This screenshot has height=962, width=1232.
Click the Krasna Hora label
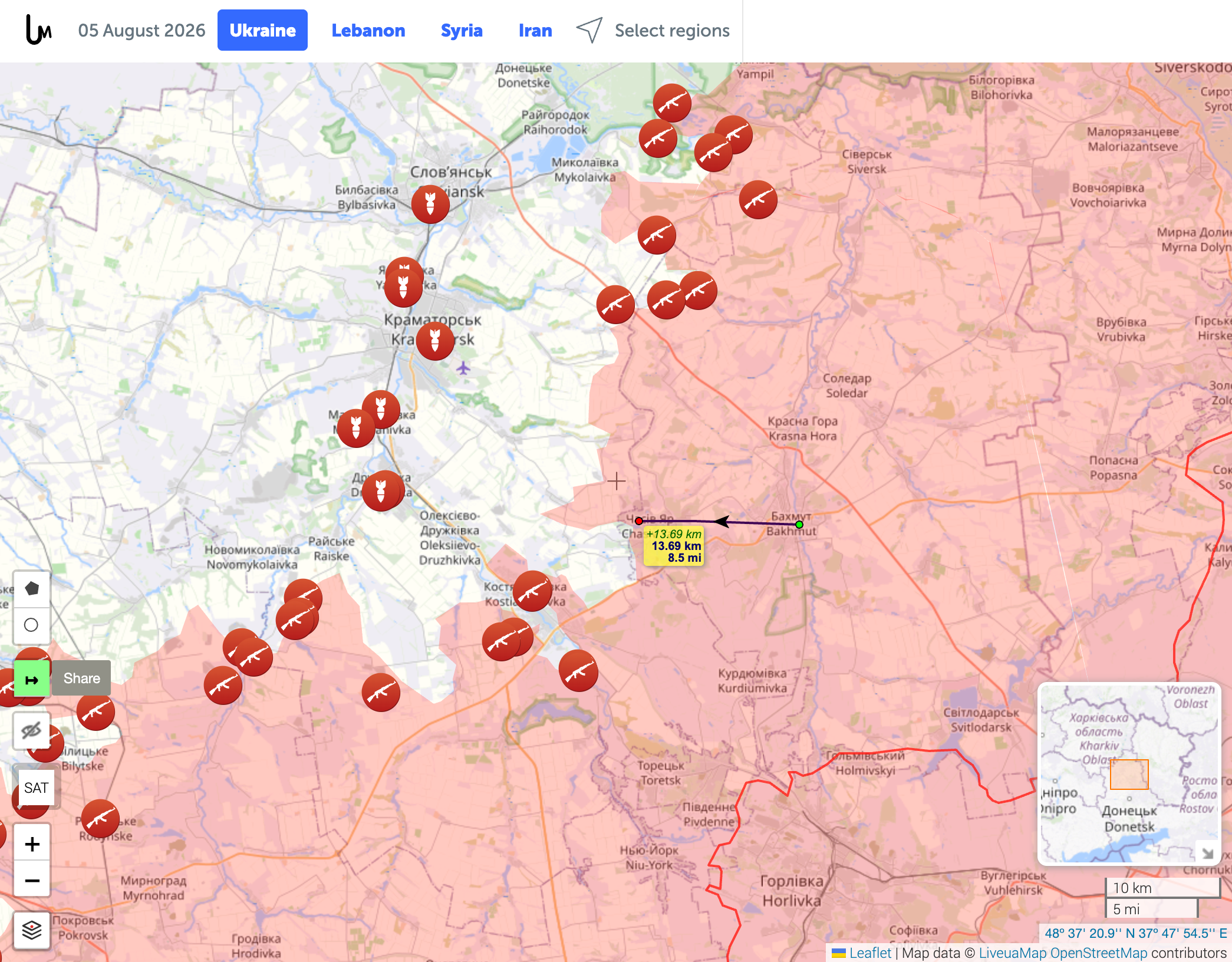802,429
